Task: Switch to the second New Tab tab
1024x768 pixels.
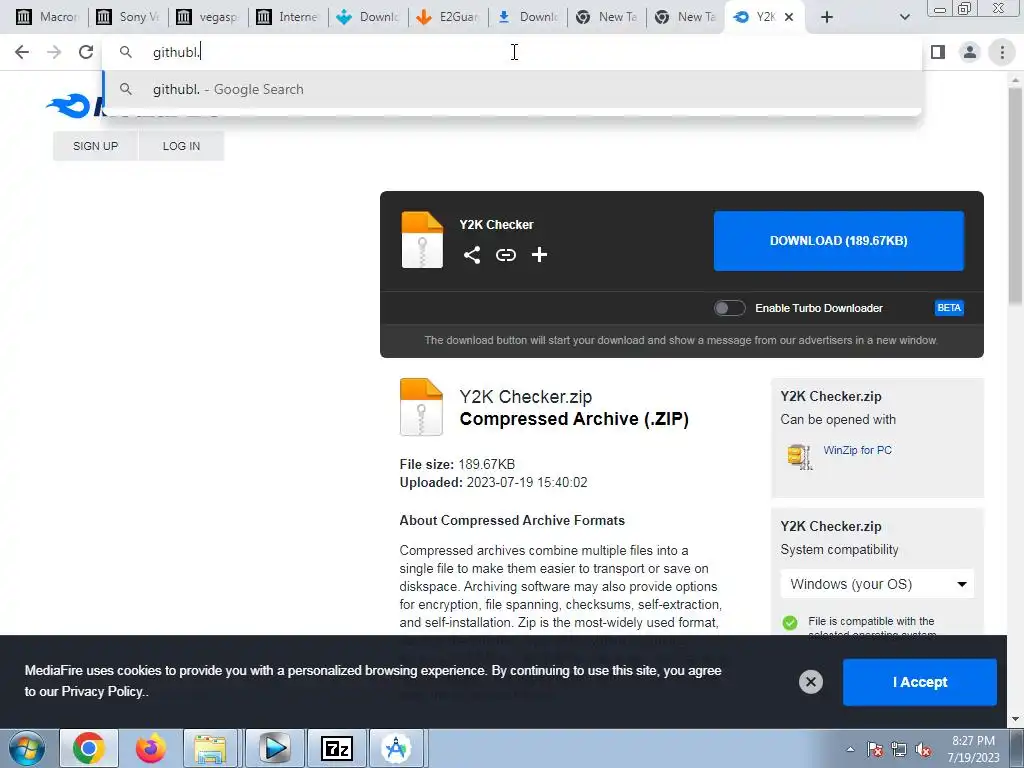Action: pos(686,17)
